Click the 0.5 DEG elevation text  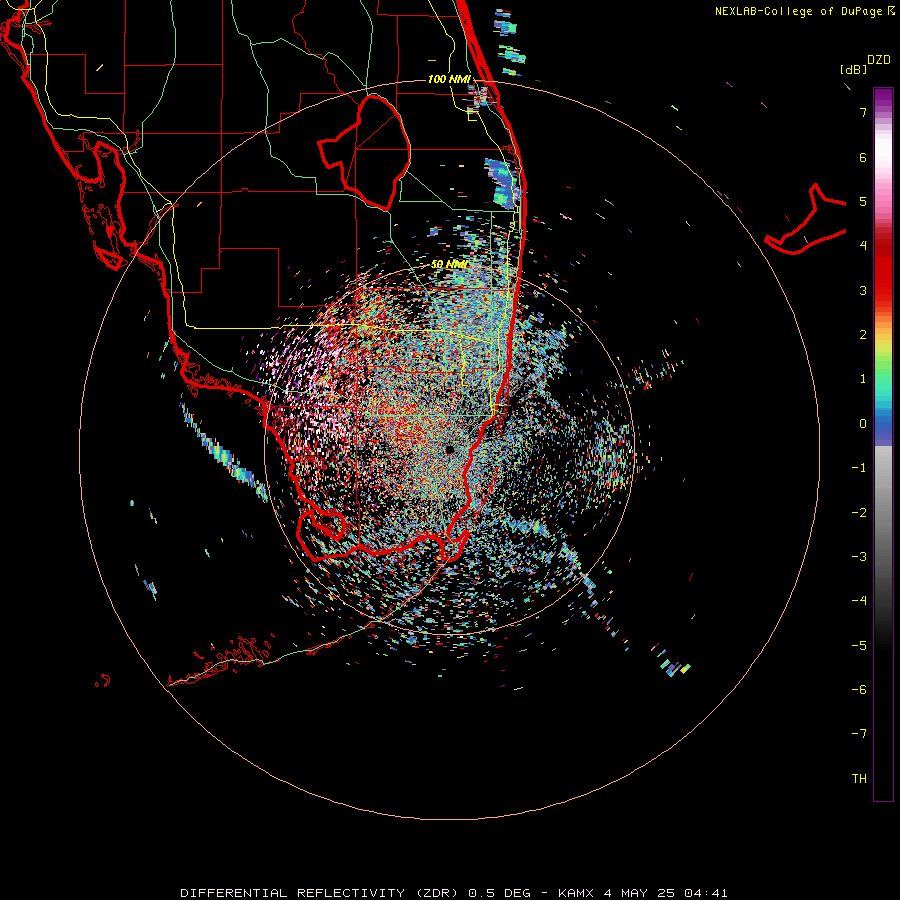(x=501, y=893)
